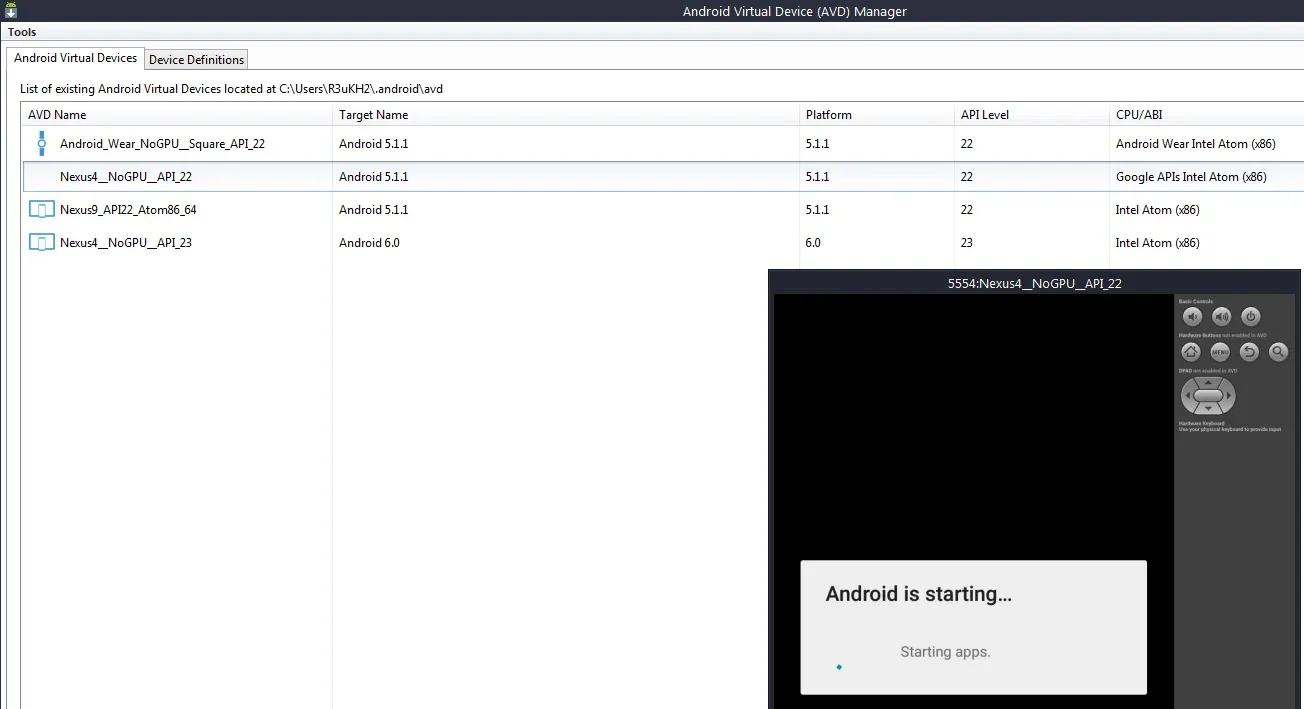
Task: Tap the emulator MENU hardware button
Action: [x=1220, y=352]
